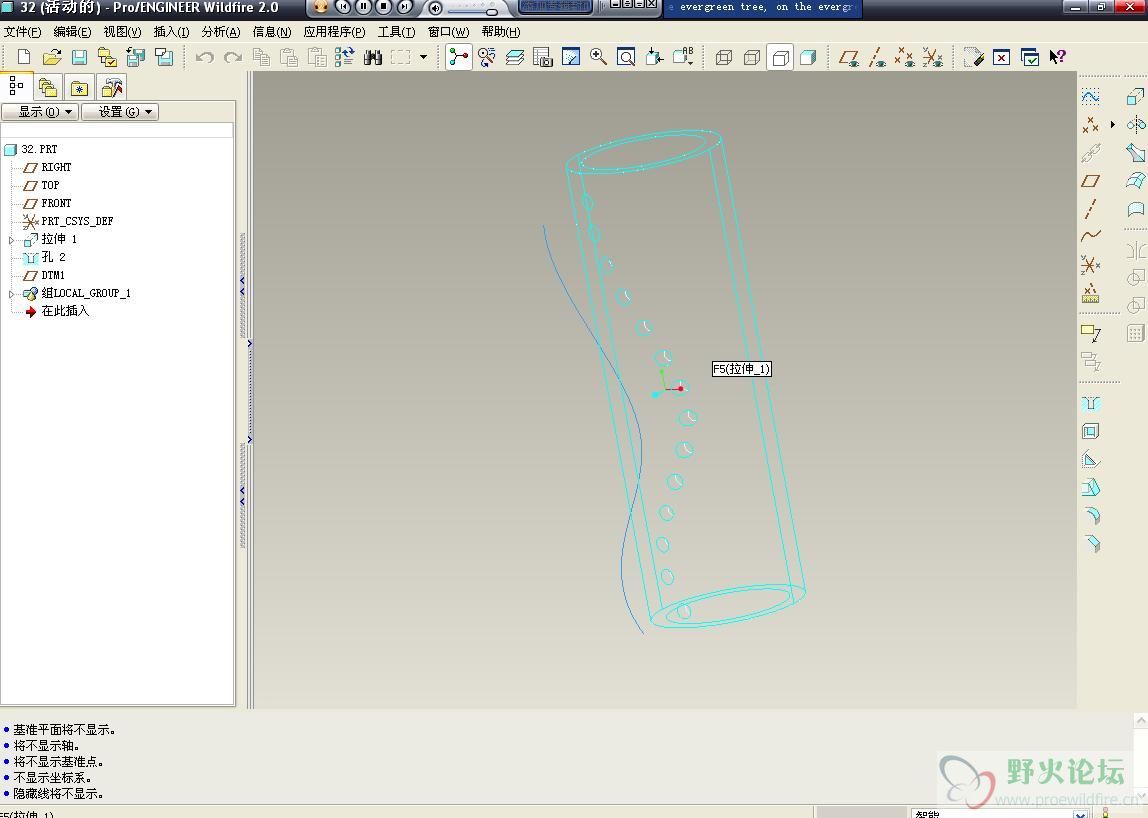Click the binoculars find tool
Screen dimensions: 1148x818
[373, 57]
